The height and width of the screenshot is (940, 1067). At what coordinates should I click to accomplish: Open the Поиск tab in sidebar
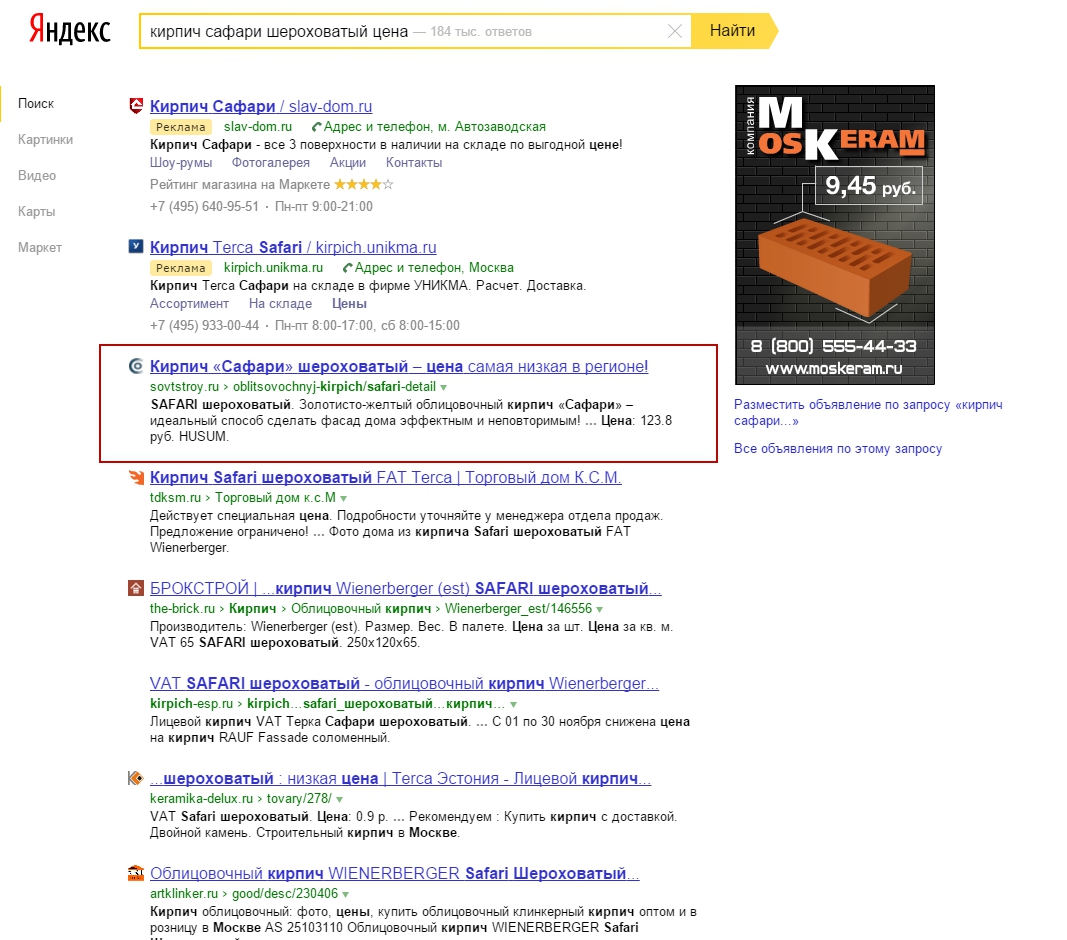(x=36, y=103)
